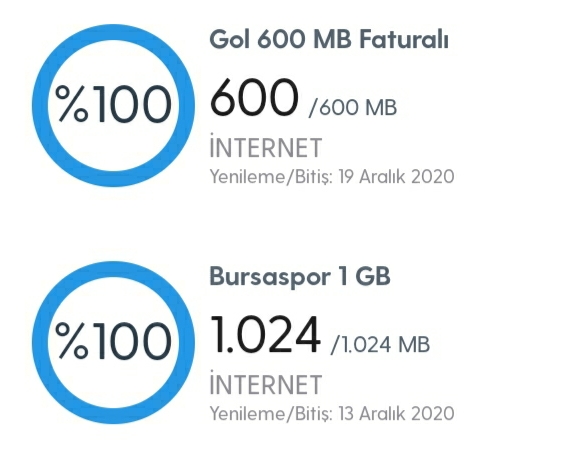Tap the 600 used amount value

254,97
